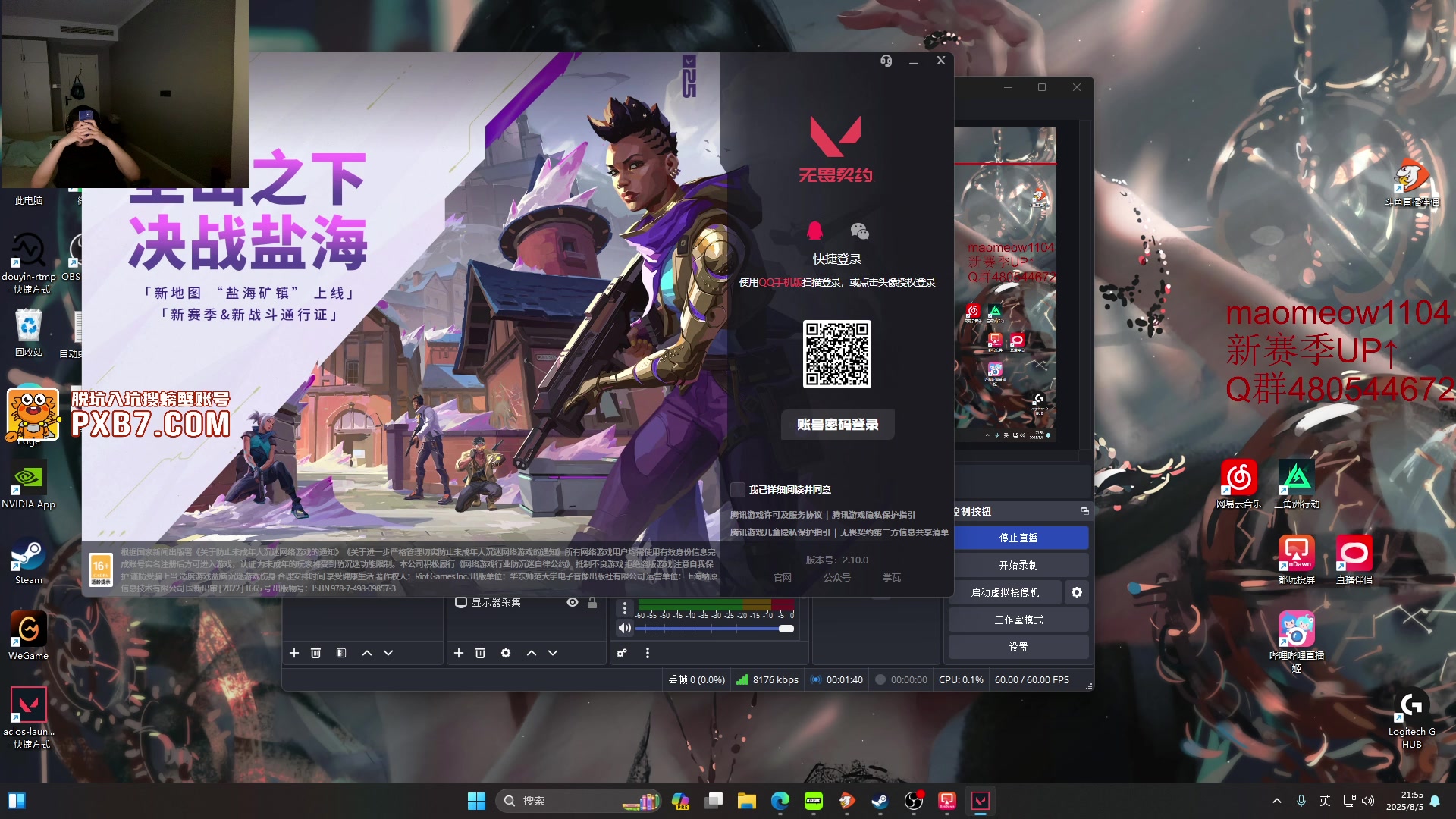Click CPU 0.1% status bar entry
This screenshot has height=819, width=1456.
[961, 680]
